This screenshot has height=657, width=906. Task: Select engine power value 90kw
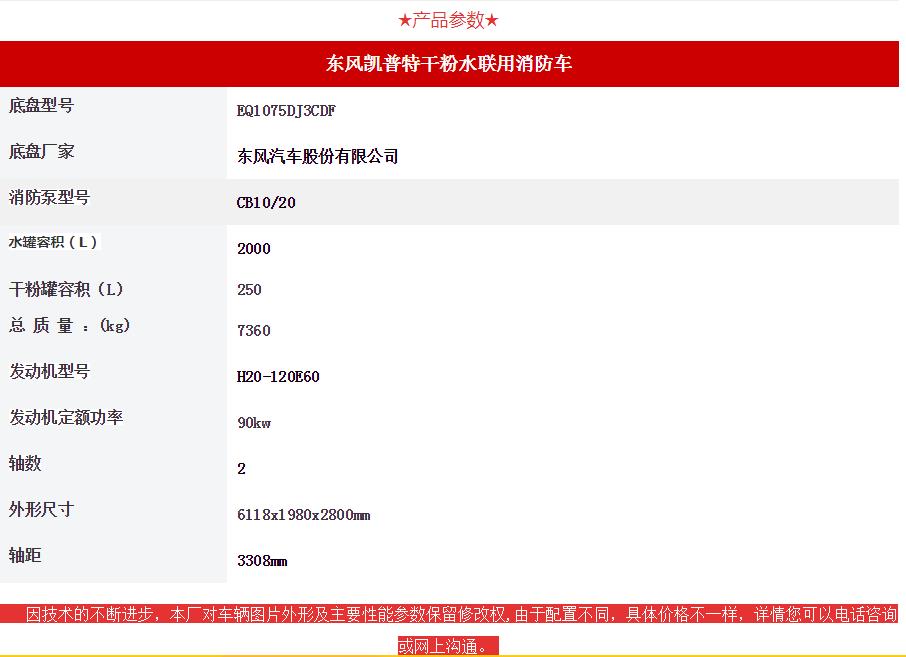[254, 423]
